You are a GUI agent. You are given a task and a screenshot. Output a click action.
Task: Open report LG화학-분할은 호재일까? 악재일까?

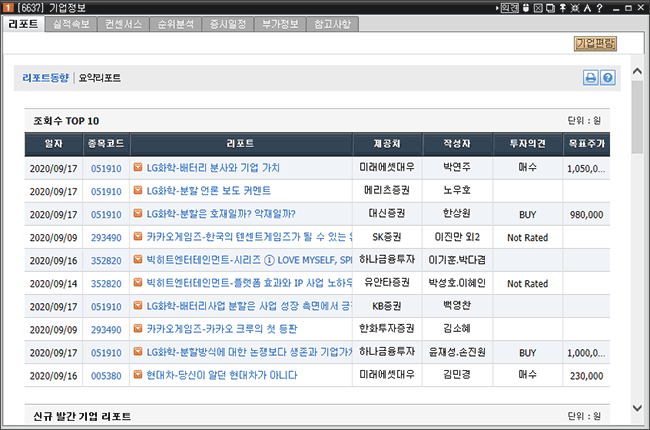point(221,214)
